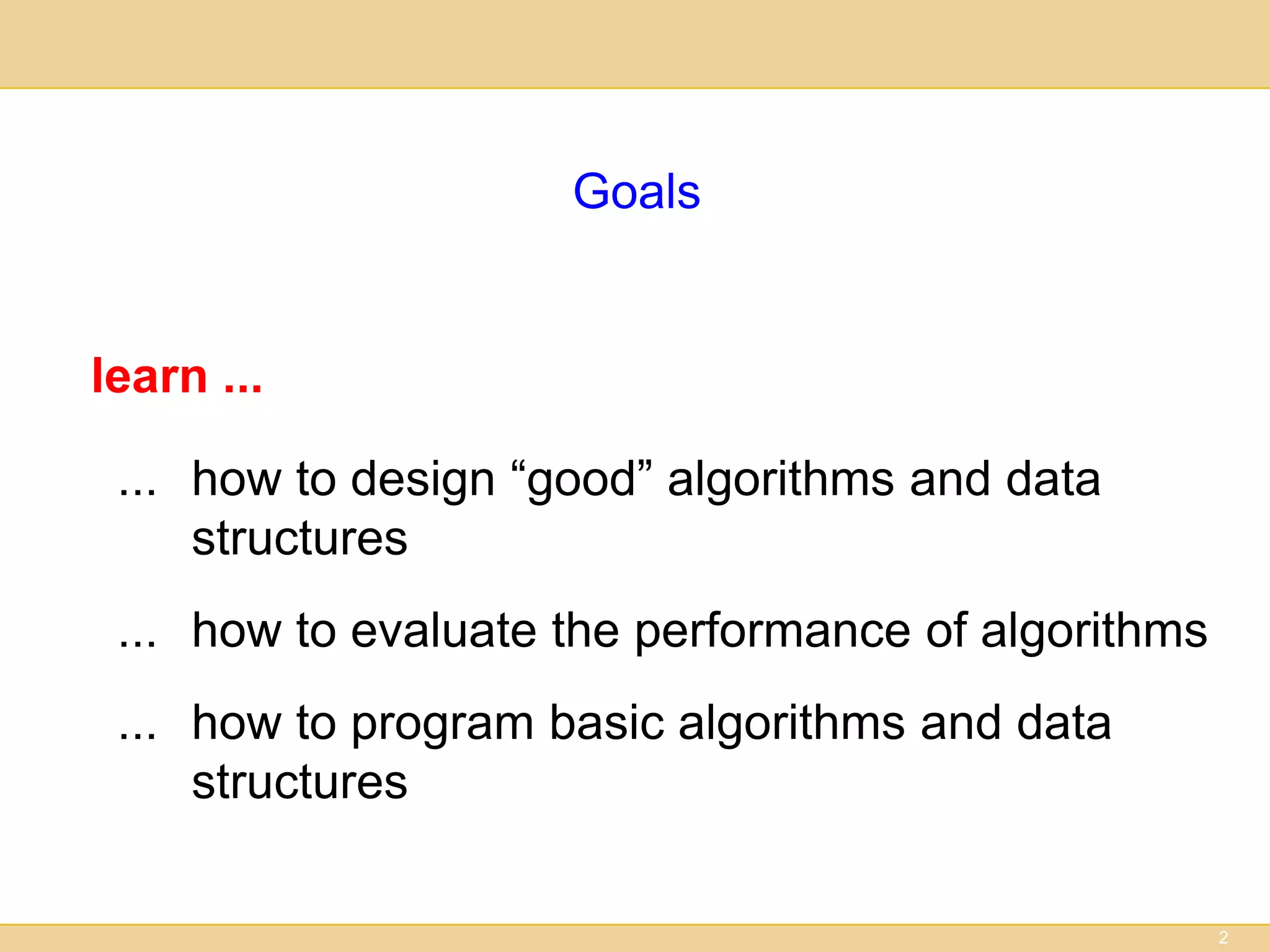Click slide number 2 in footer
Viewport: 1270px width, 952px height.
(1223, 937)
